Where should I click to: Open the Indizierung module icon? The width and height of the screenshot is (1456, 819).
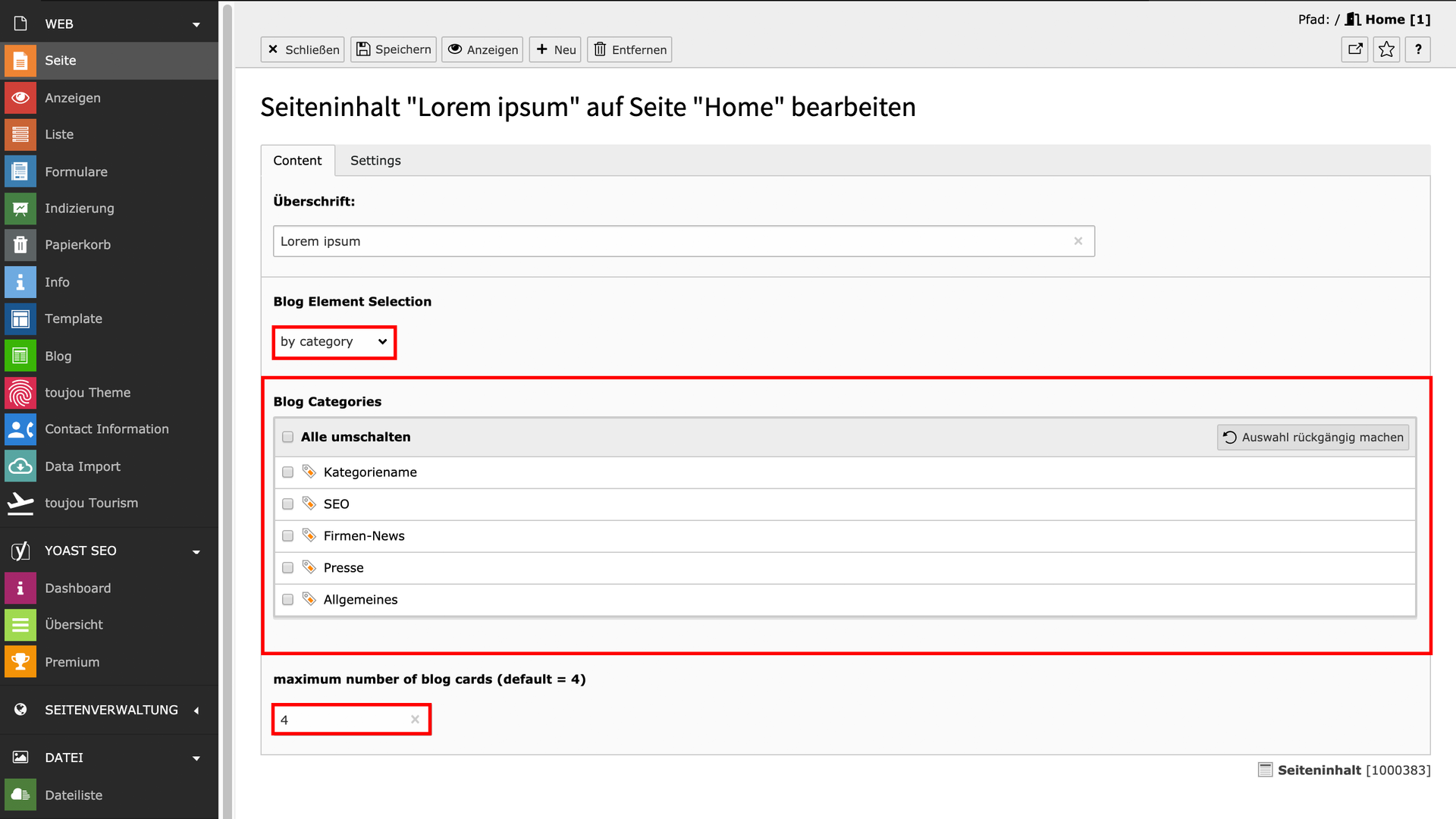point(20,209)
